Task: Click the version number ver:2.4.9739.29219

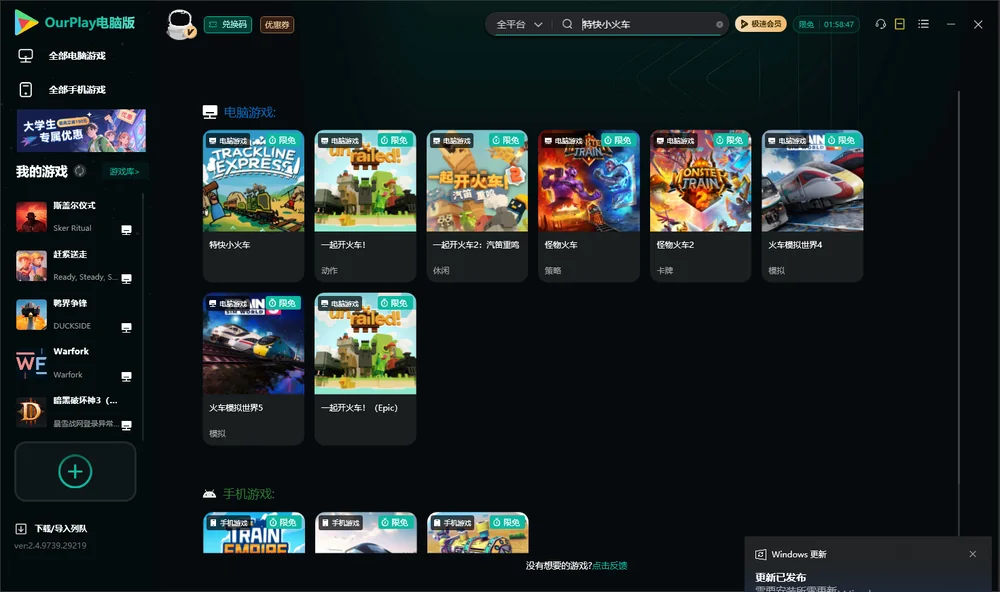Action: 50,545
